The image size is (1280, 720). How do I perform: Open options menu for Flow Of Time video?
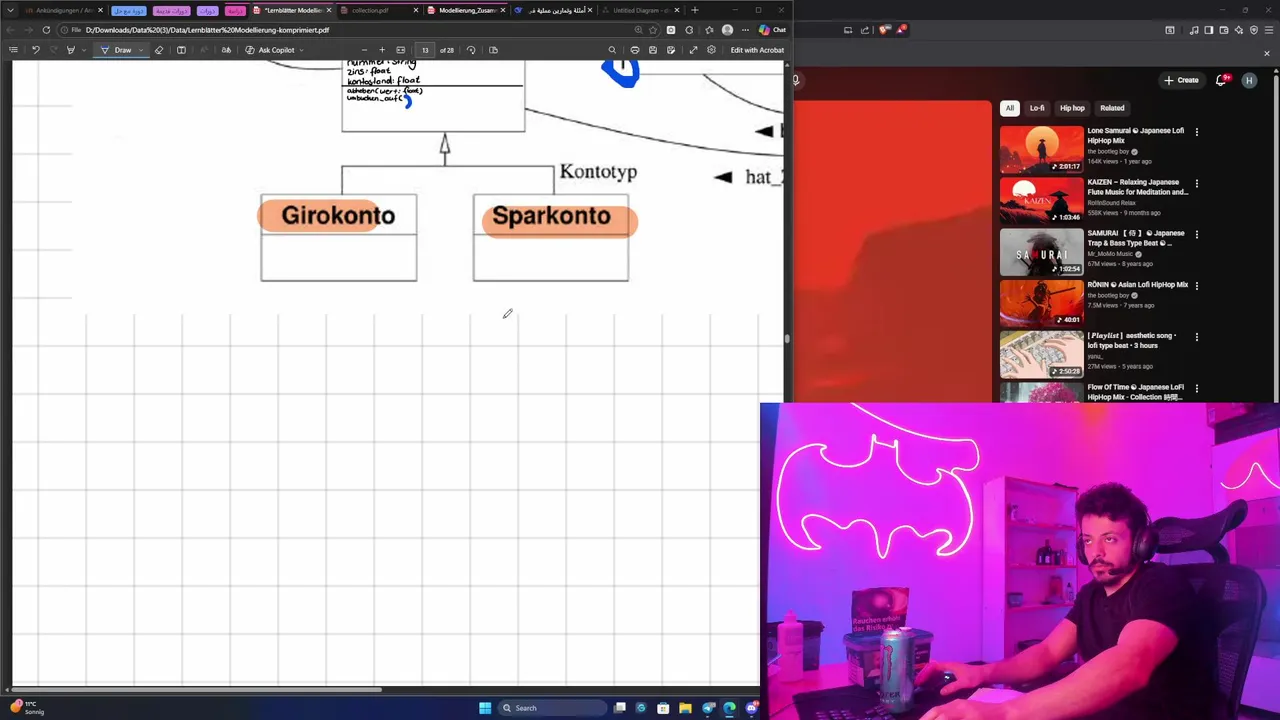(1196, 388)
